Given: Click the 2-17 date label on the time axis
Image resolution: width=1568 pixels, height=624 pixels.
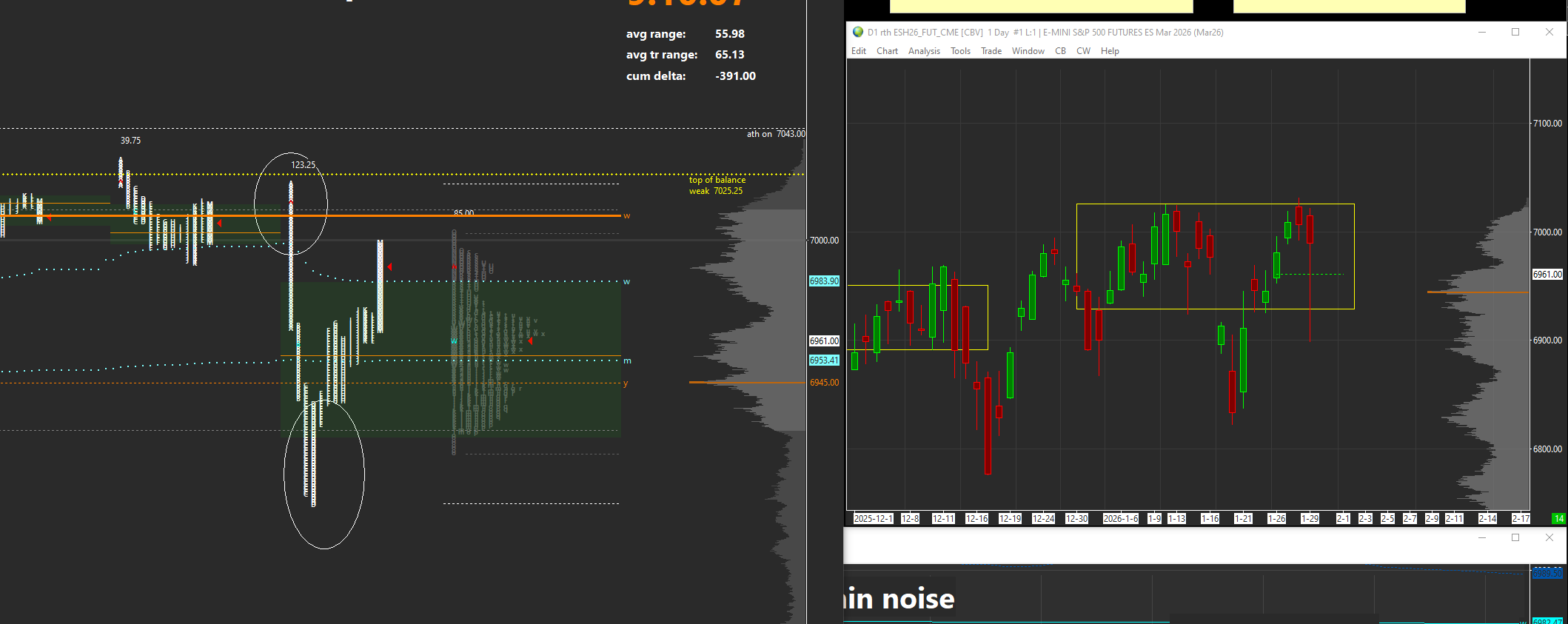Looking at the screenshot, I should tap(1521, 519).
